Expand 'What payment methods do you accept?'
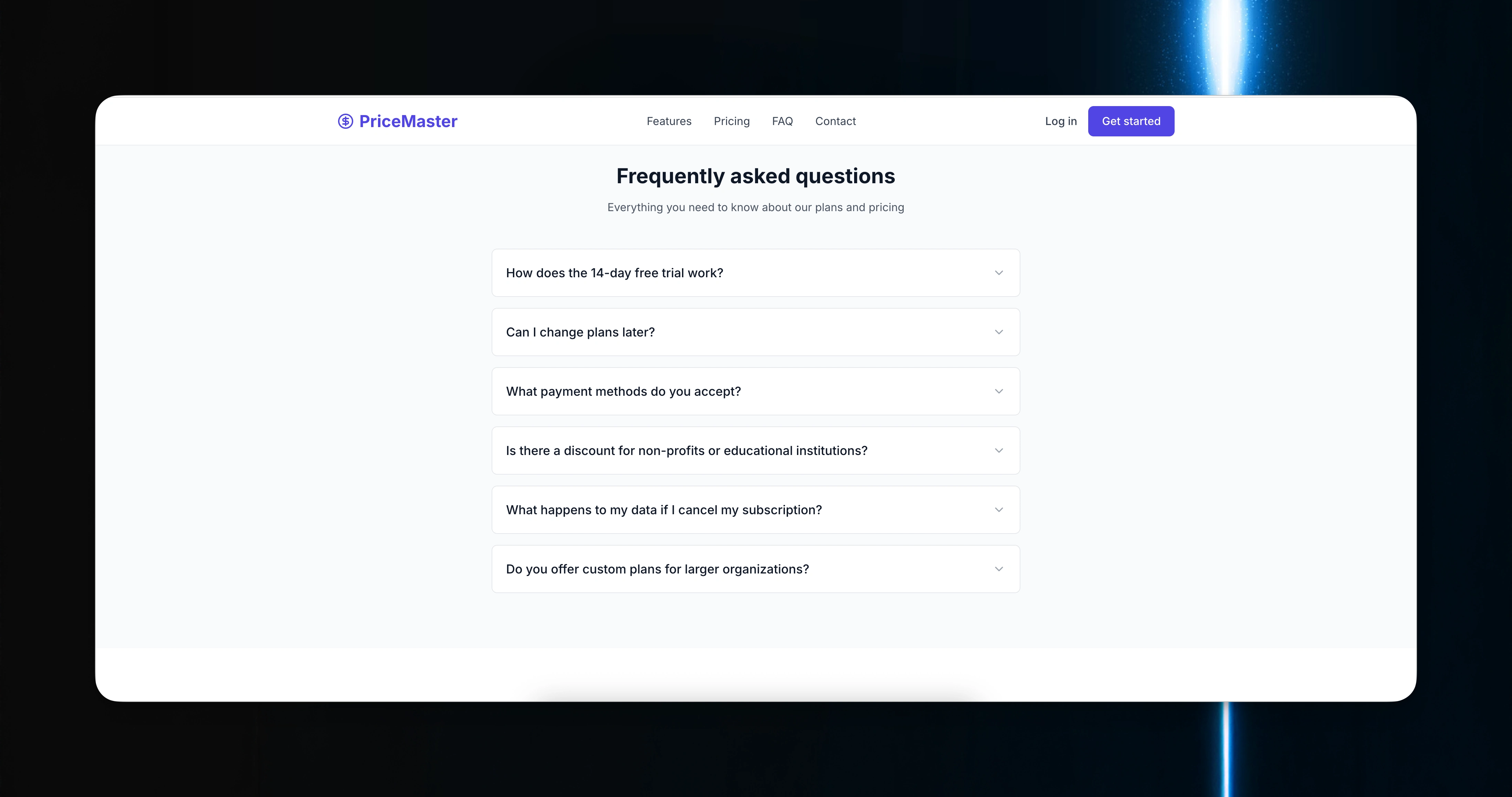This screenshot has height=797, width=1512. [x=623, y=392]
